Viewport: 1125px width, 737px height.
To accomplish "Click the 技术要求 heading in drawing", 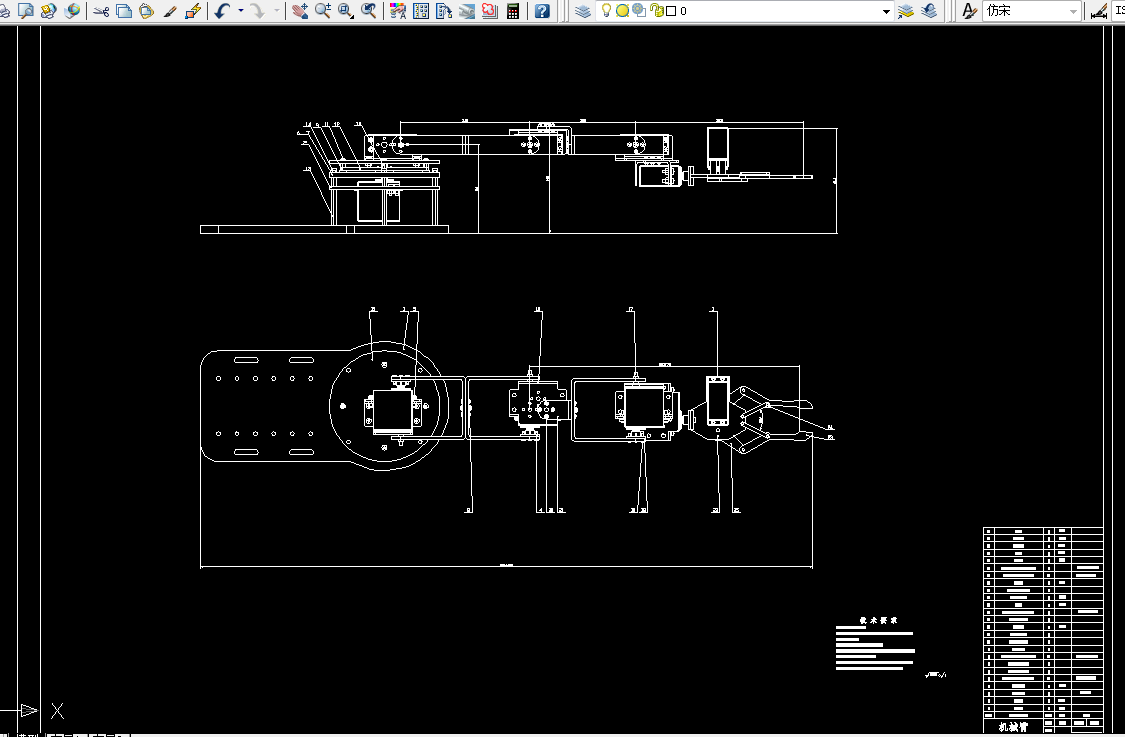I will pyautogui.click(x=879, y=620).
